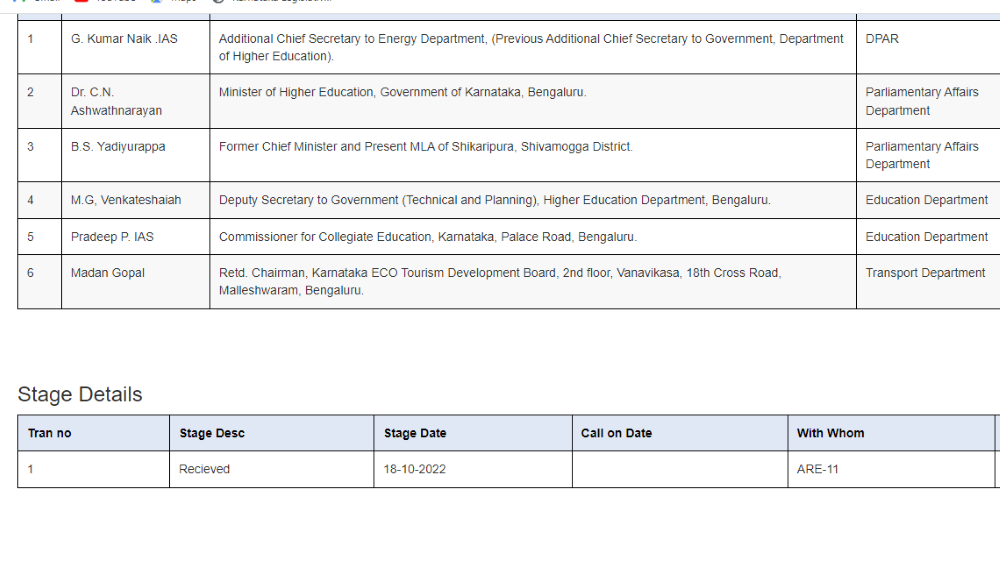Select Parliamentary Affairs Department for B.S. Yadiyurappa
This screenshot has width=1000, height=562.
(922, 155)
